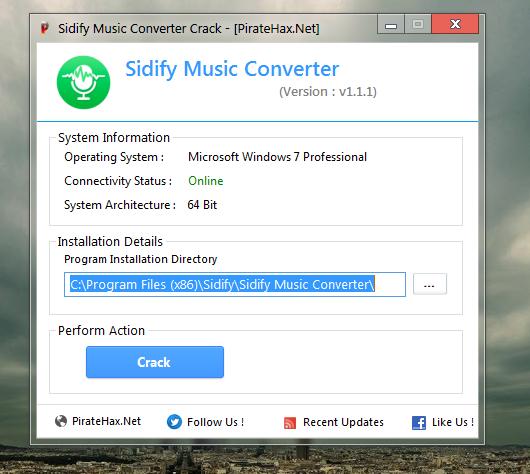The height and width of the screenshot is (474, 530).
Task: Close the Sidify Music Converter Crack window
Action: [455, 24]
